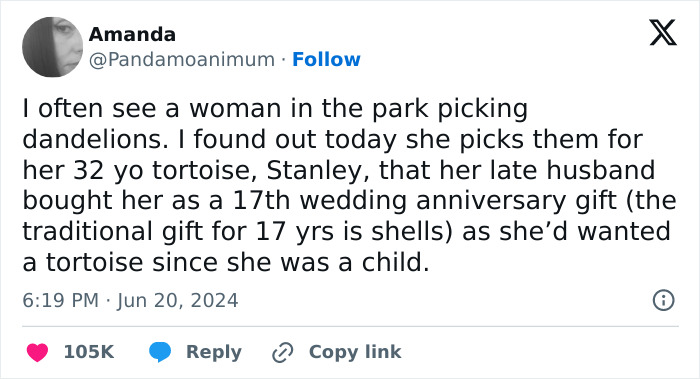700x379 pixels.
Task: Open the X logo link
Action: pyautogui.click(x=663, y=33)
